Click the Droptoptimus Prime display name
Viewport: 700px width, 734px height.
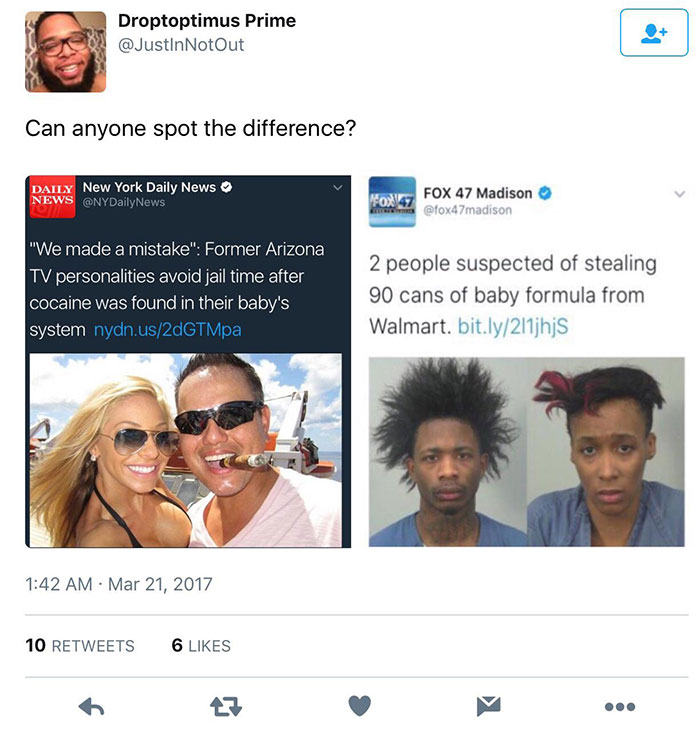click(x=207, y=21)
